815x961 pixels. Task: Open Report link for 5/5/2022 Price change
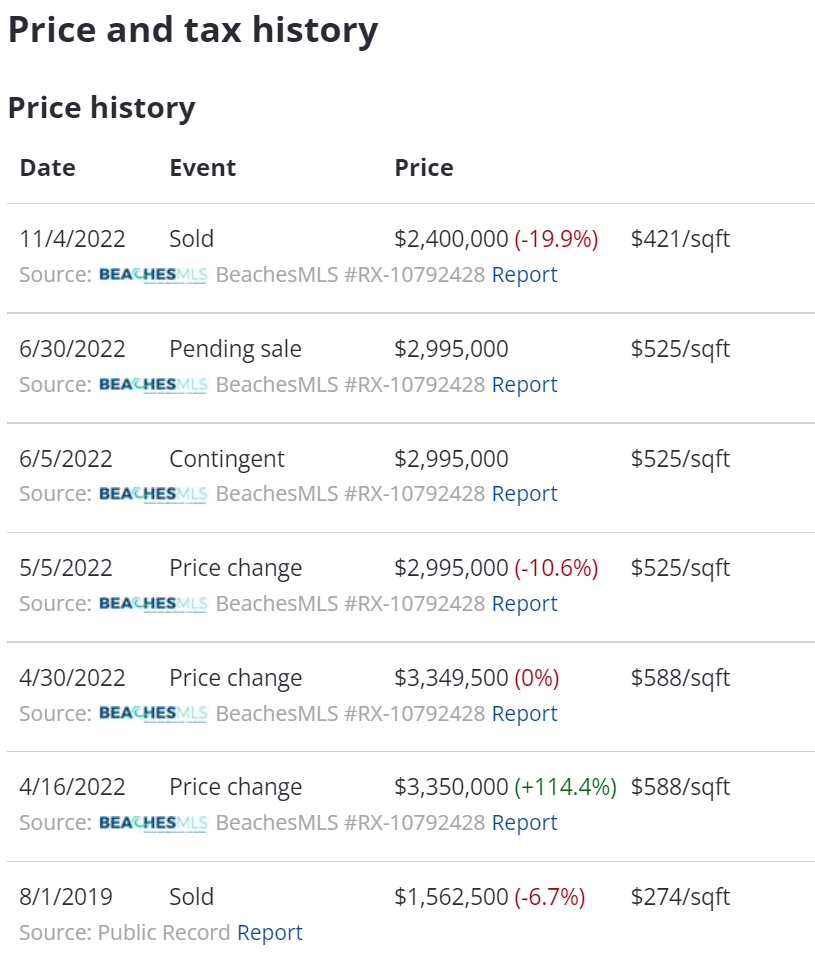click(525, 604)
